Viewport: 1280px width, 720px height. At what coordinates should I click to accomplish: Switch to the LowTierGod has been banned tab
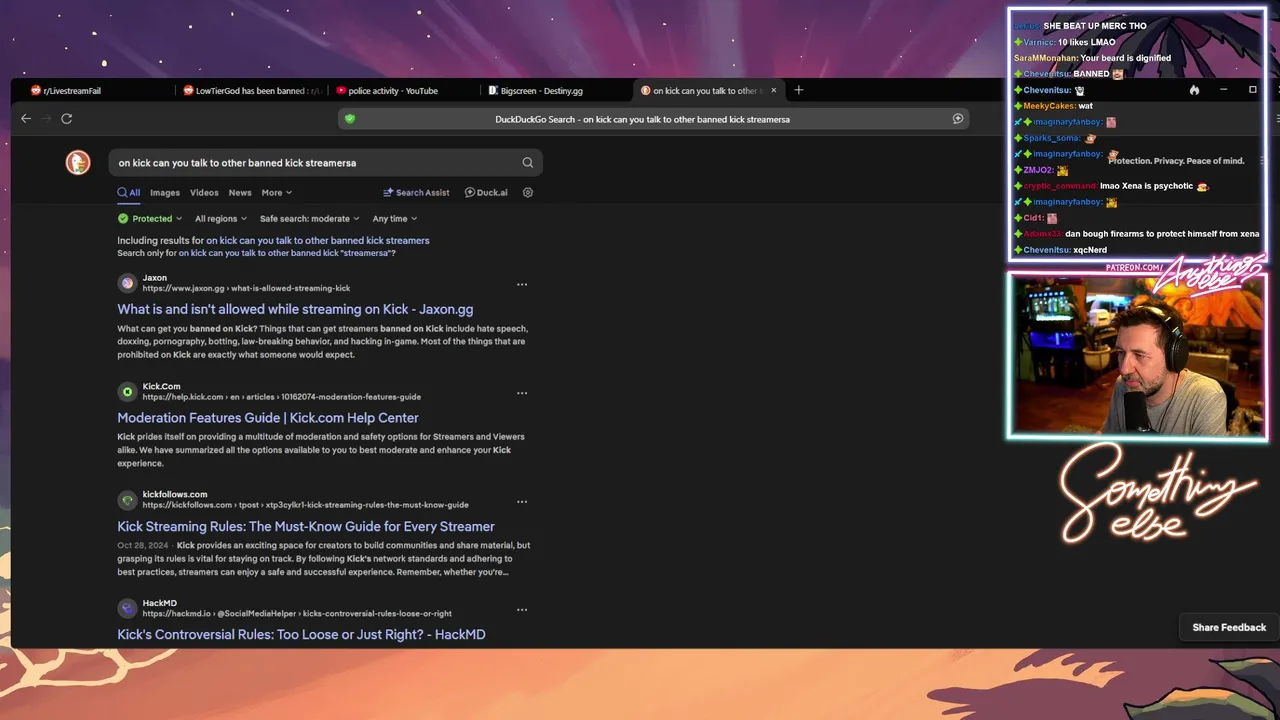click(250, 90)
